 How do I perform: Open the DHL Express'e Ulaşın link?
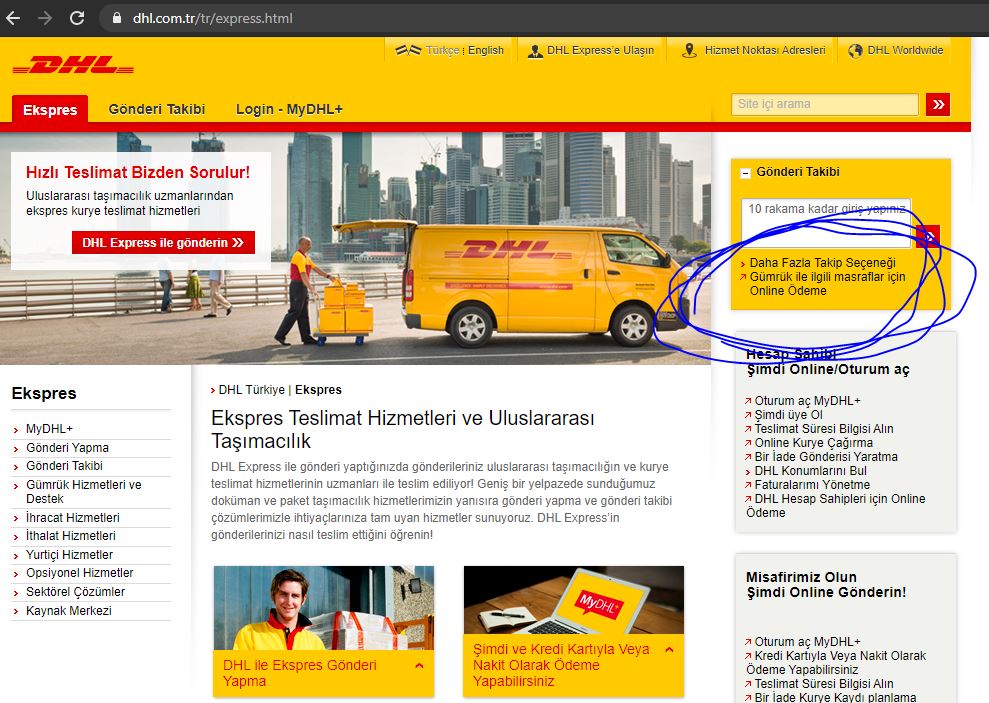coord(600,50)
